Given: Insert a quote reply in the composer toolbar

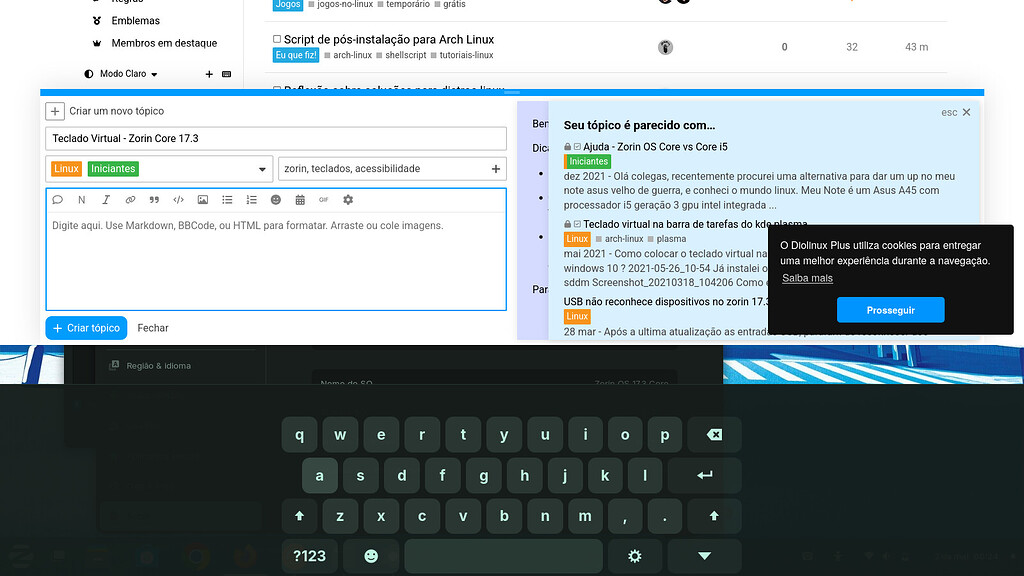Looking at the screenshot, I should [57, 200].
